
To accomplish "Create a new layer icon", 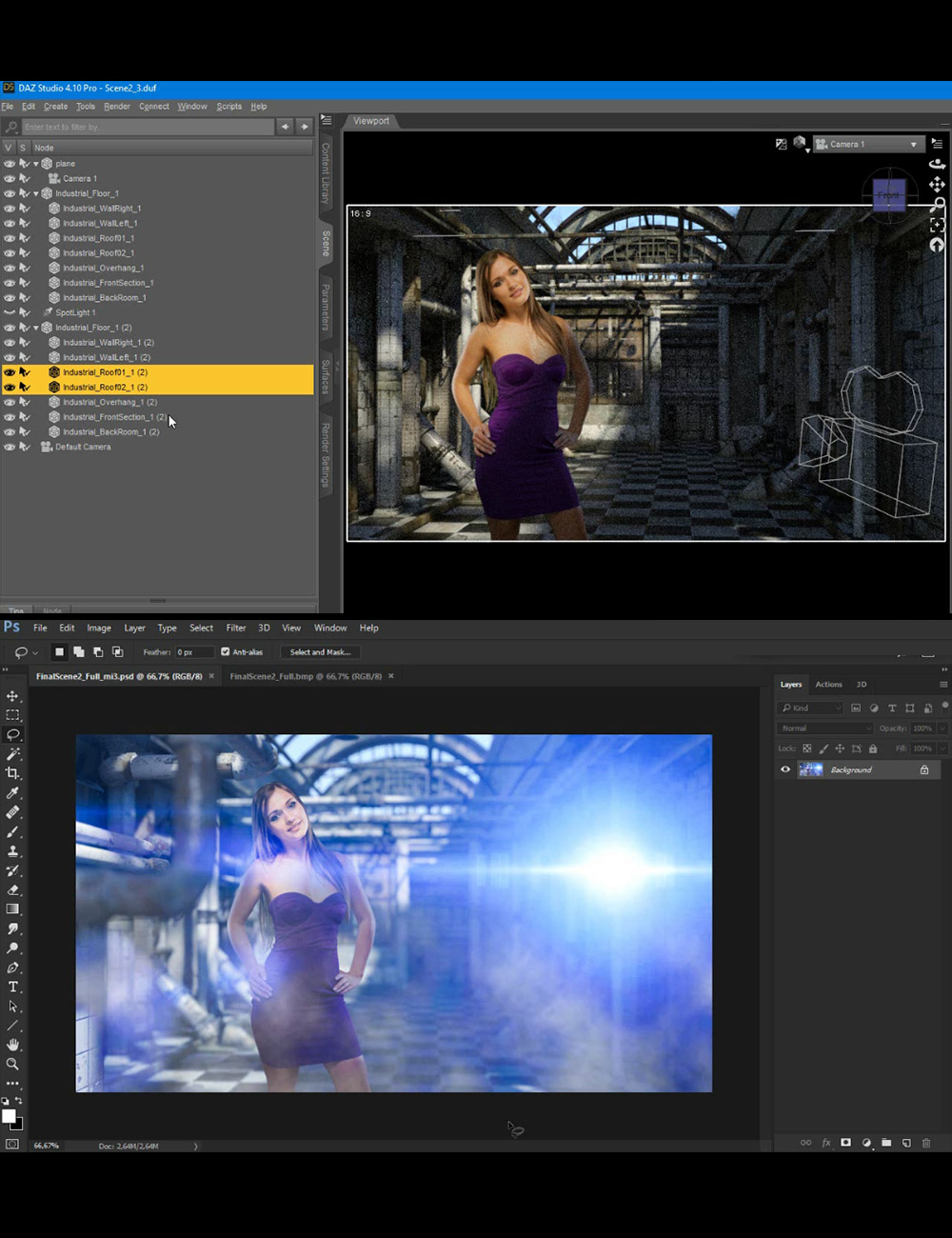I will [x=906, y=1143].
